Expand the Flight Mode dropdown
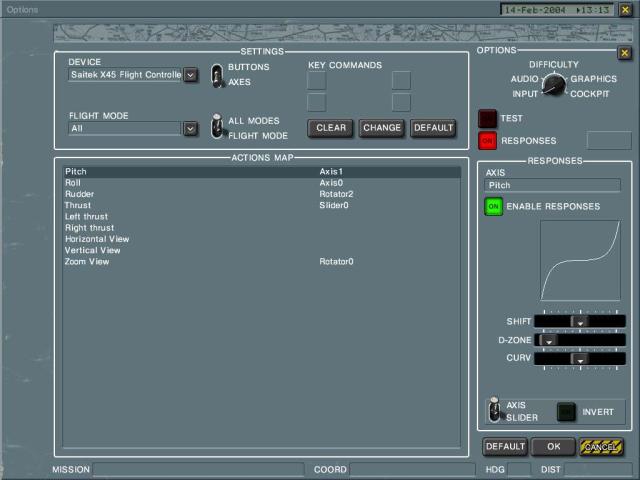Screen dimensions: 640x480 pos(190,128)
